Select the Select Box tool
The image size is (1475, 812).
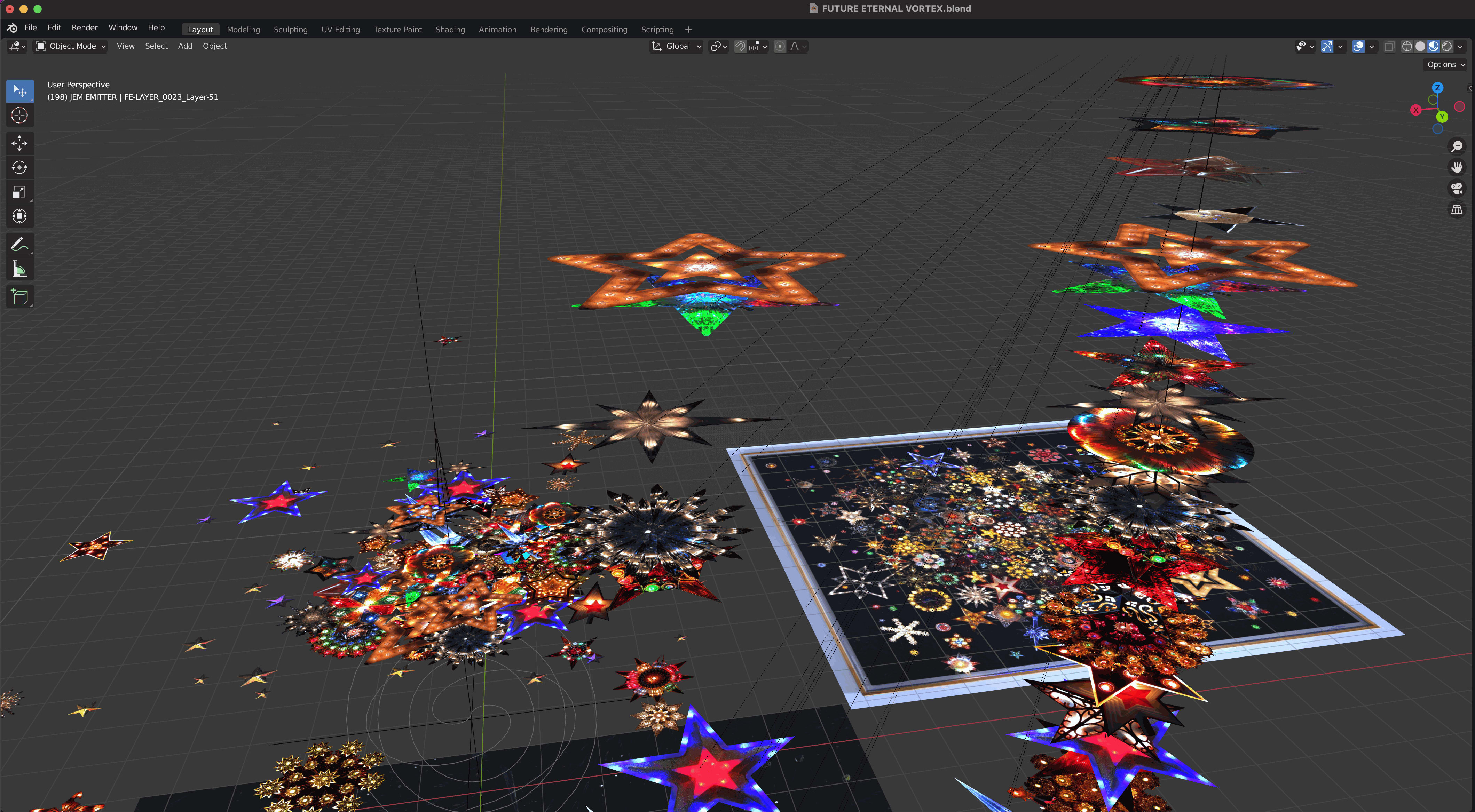tap(19, 91)
